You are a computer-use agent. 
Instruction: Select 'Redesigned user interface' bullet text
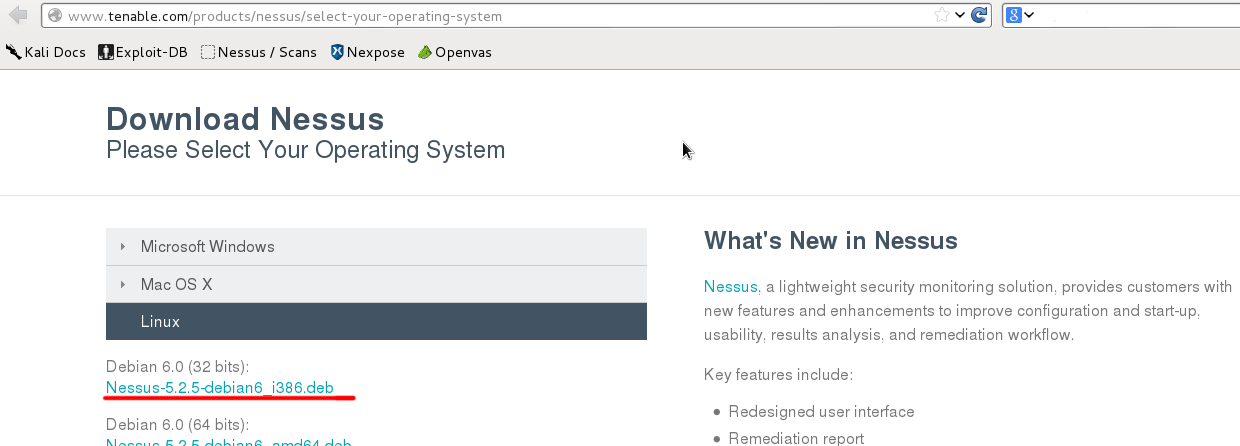pyautogui.click(x=821, y=411)
